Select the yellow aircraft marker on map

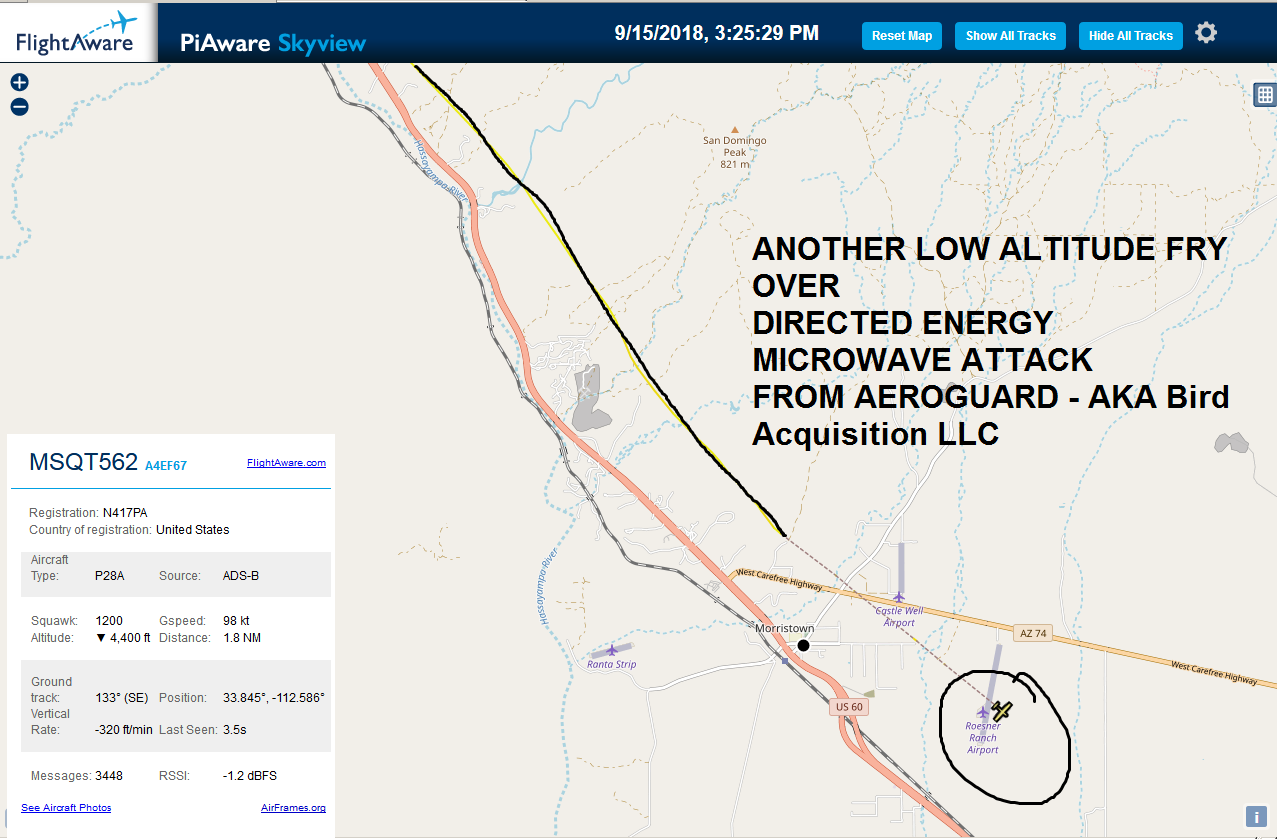point(1002,711)
